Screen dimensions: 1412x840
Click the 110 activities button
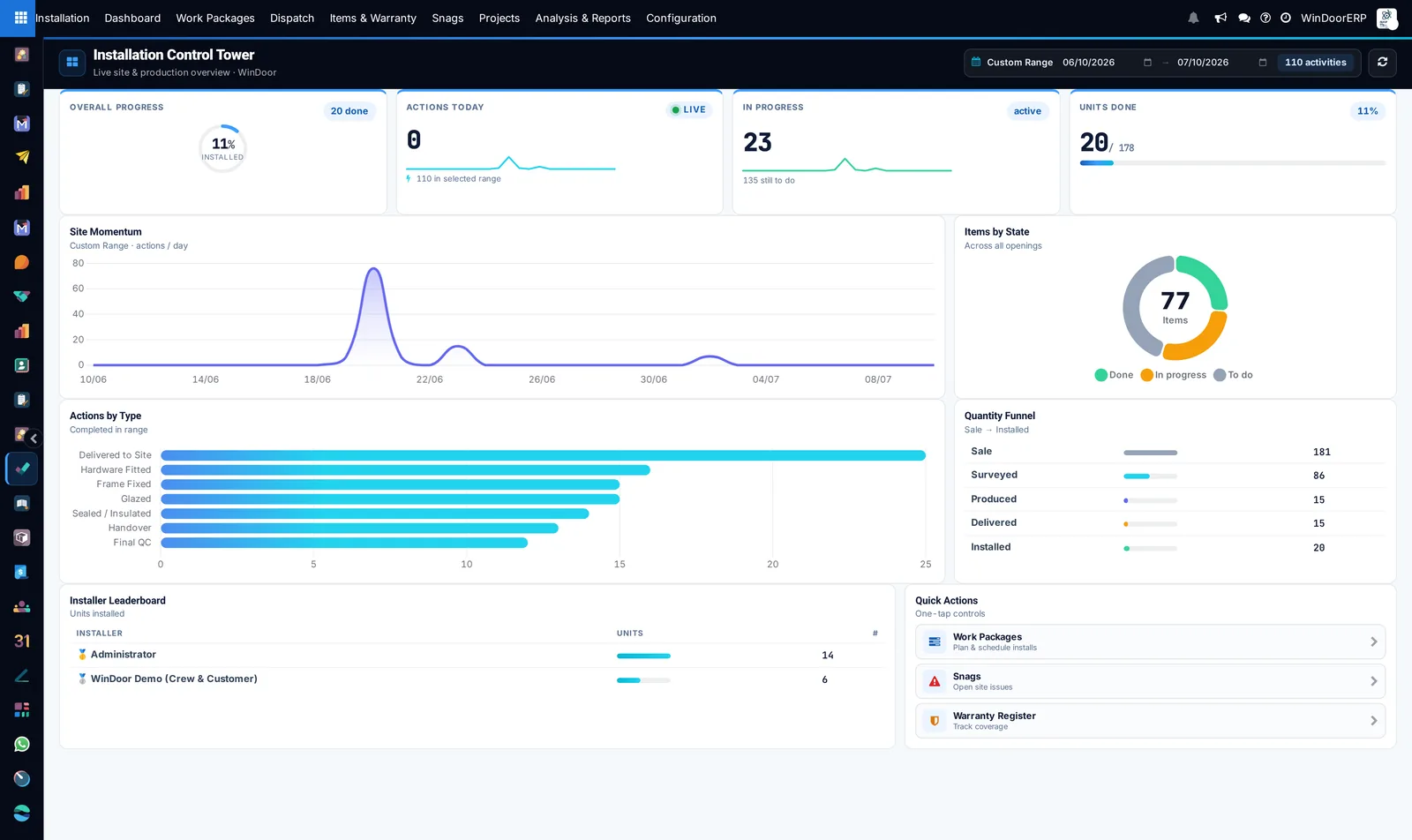(x=1315, y=63)
